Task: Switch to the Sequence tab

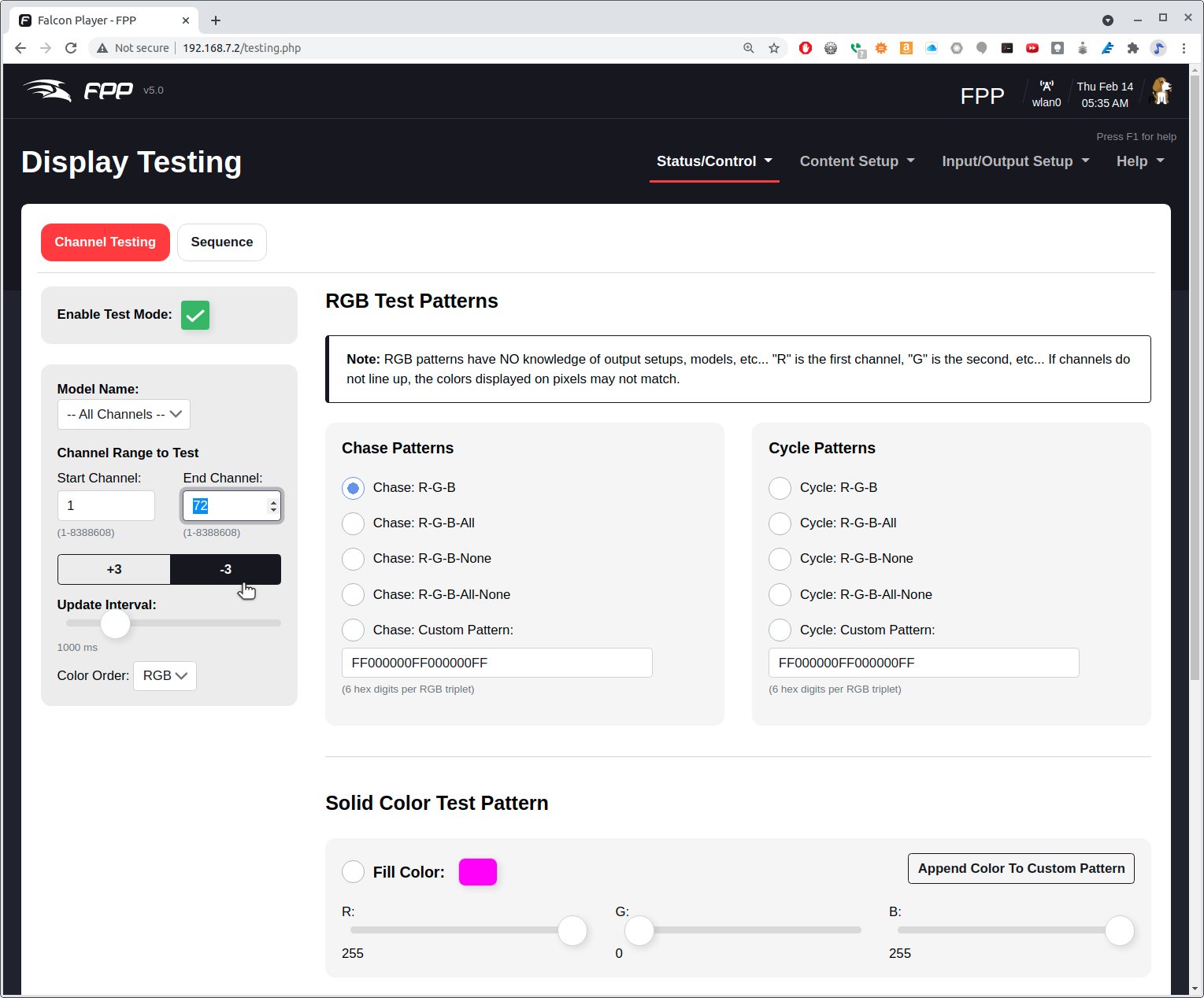Action: pyautogui.click(x=221, y=242)
